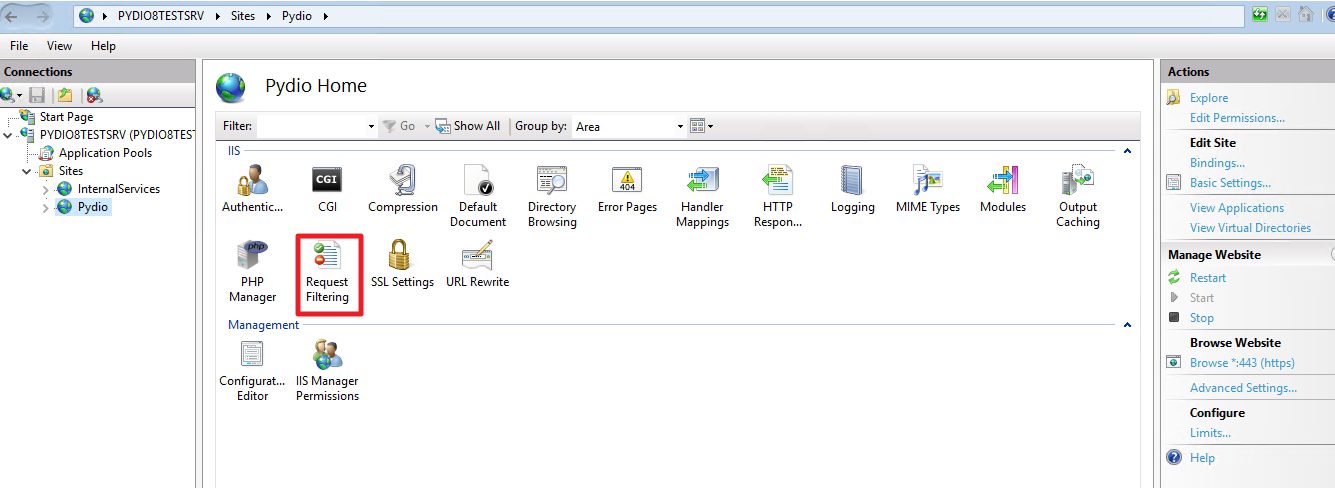Click Bindings link
The width and height of the screenshot is (1335, 488).
pyautogui.click(x=1217, y=163)
